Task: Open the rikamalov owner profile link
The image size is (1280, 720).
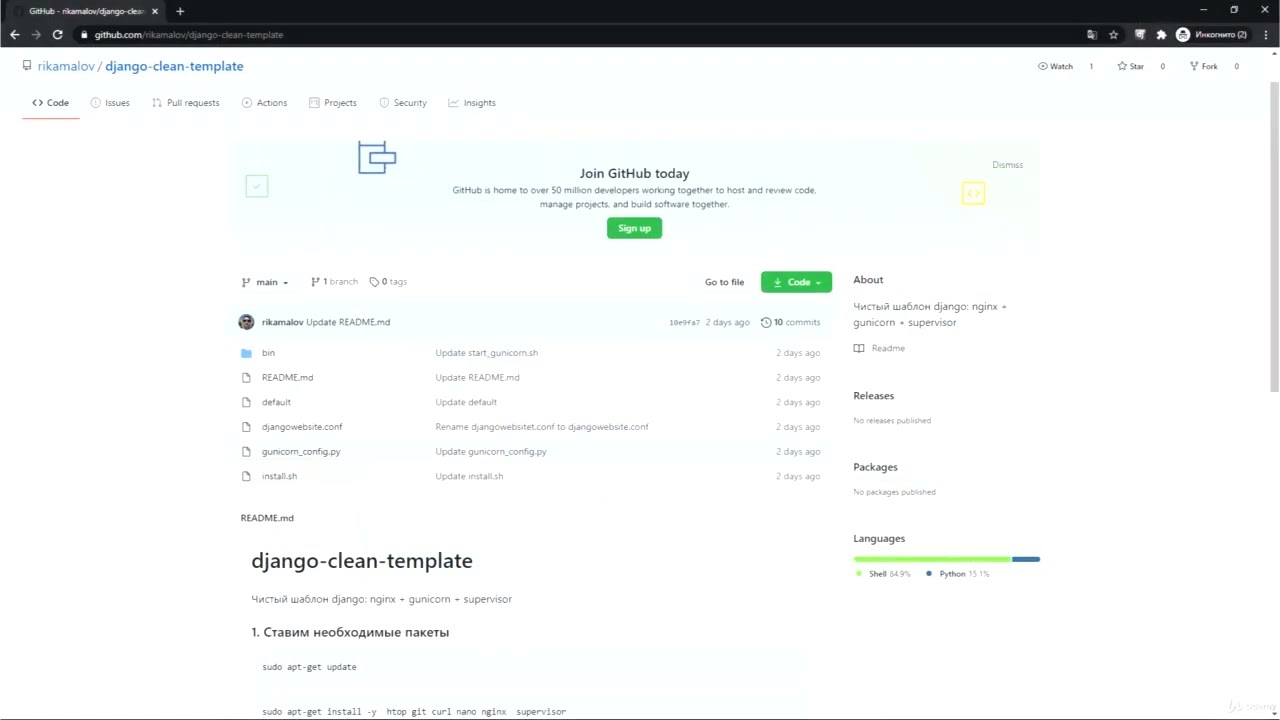Action: pyautogui.click(x=66, y=66)
